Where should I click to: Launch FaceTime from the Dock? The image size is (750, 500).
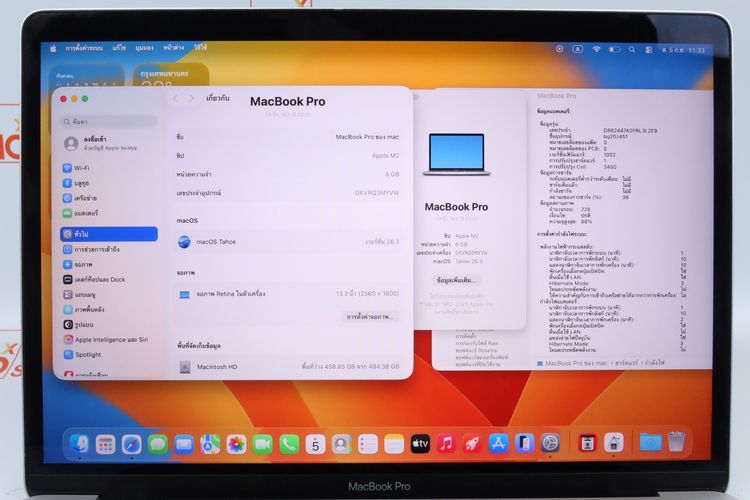click(263, 444)
